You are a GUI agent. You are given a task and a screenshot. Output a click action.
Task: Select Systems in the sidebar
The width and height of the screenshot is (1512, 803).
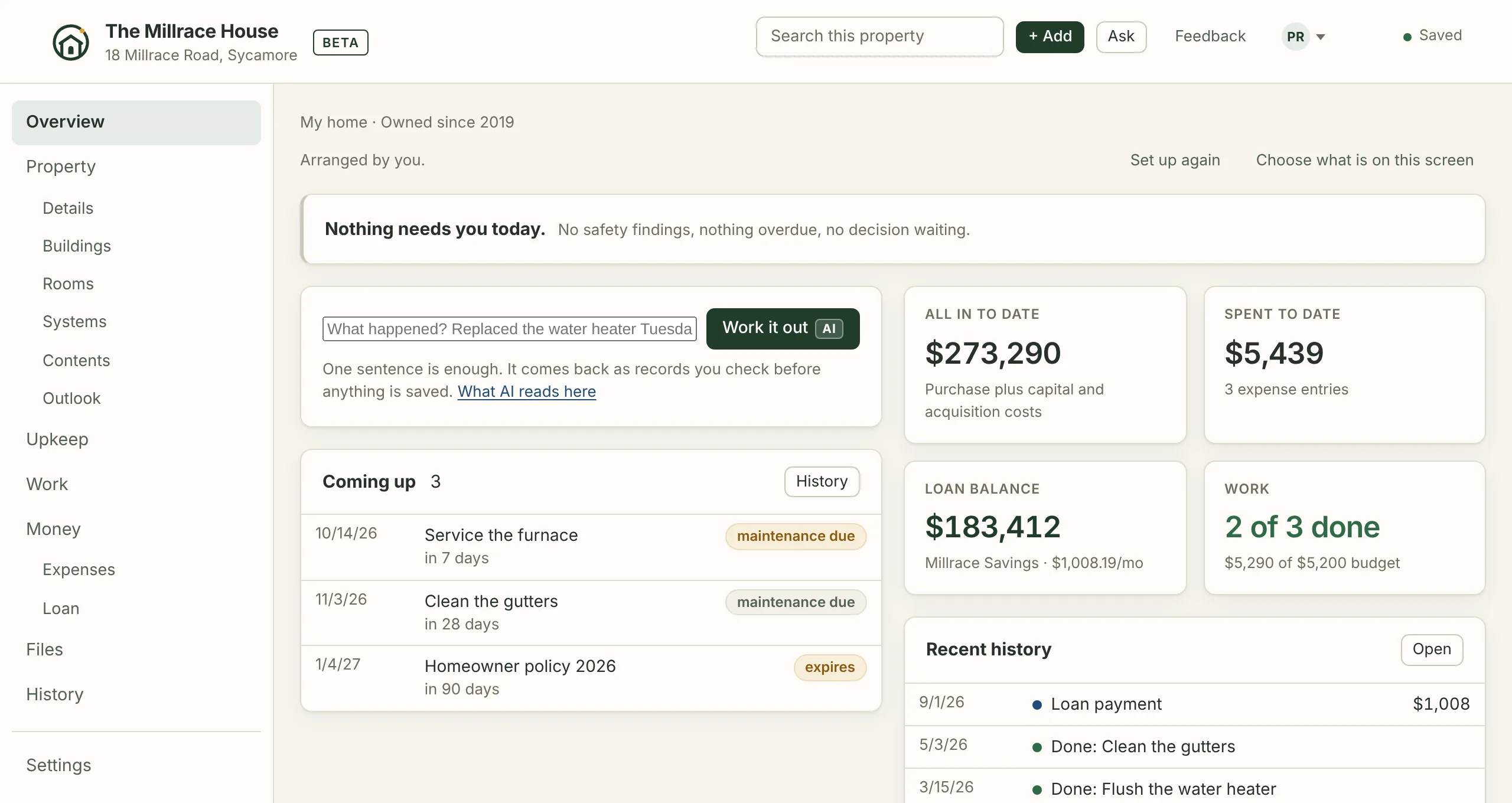coord(74,322)
